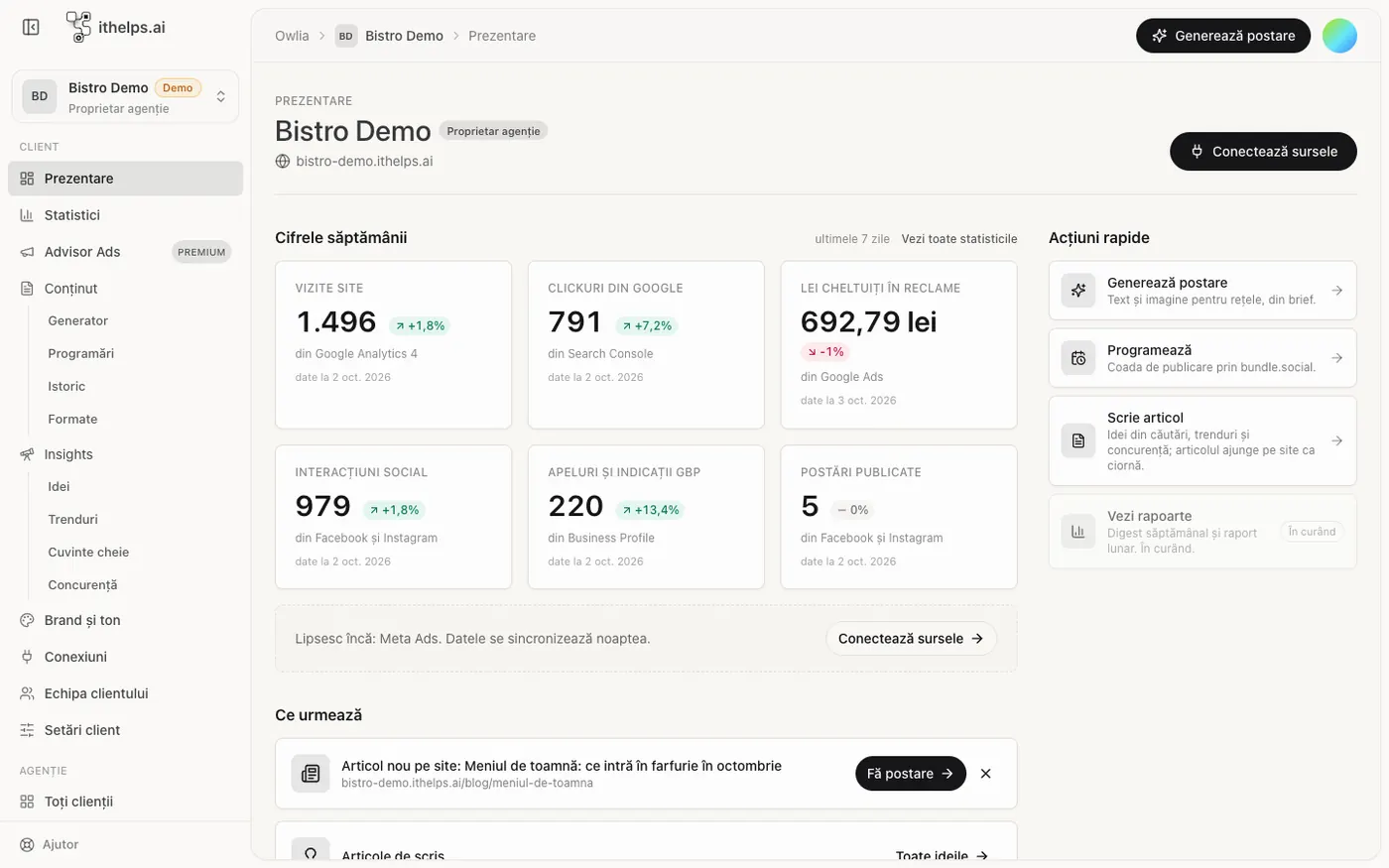Open the Bistro Demo client switcher
Screen dimensions: 1389x868
125,96
